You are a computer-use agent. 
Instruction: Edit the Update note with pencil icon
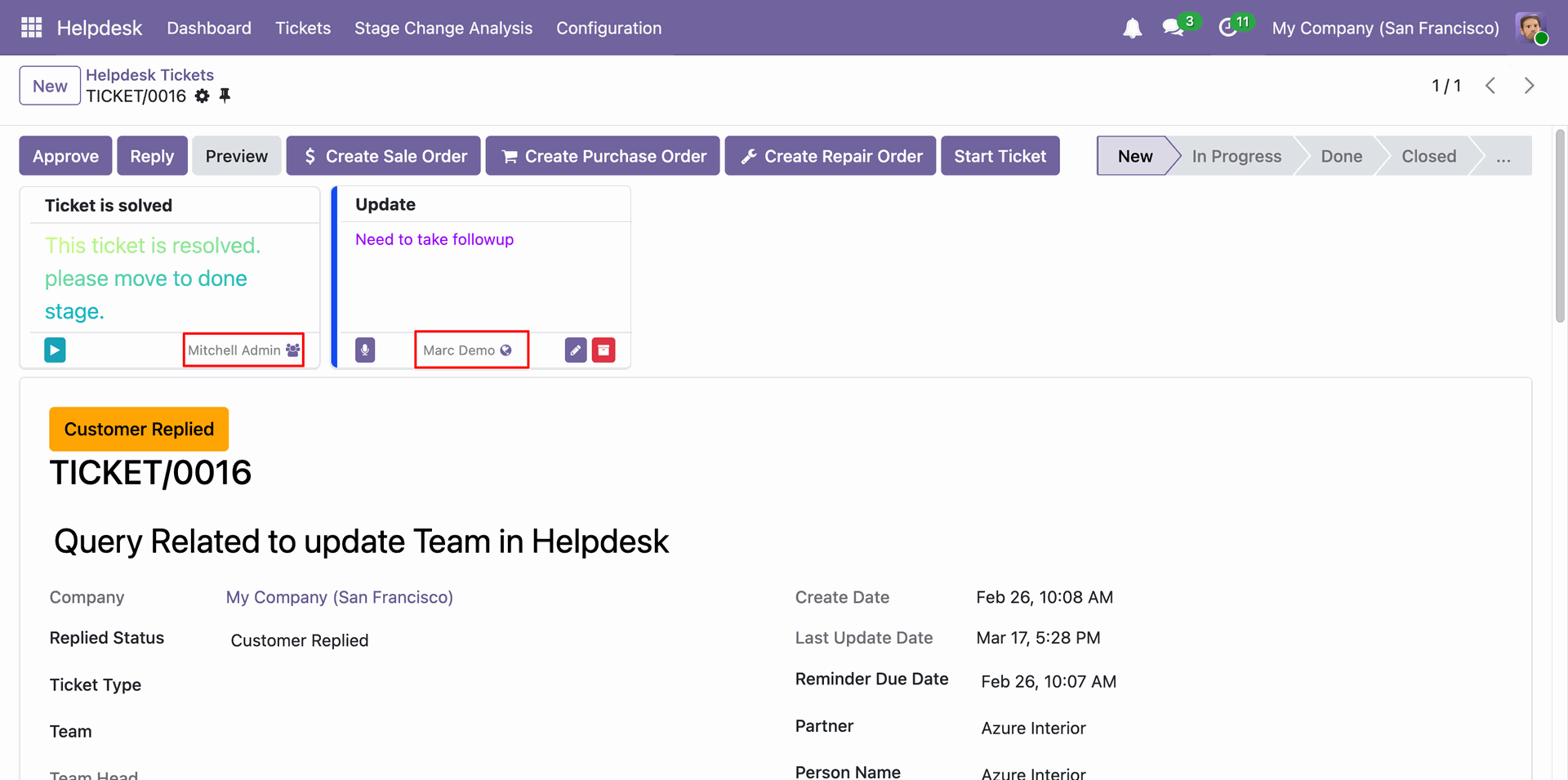click(x=576, y=350)
